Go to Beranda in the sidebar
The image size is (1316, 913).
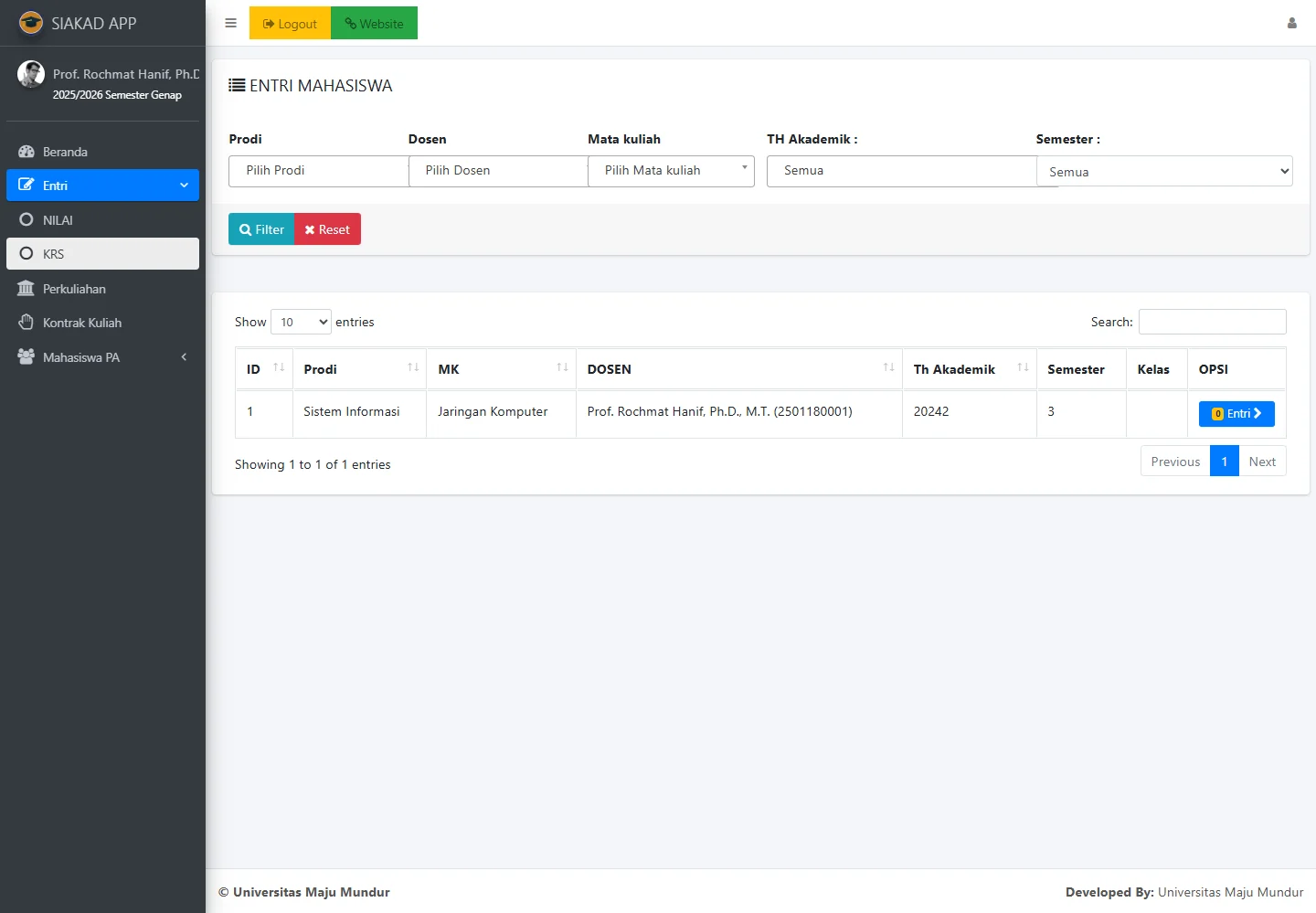65,152
